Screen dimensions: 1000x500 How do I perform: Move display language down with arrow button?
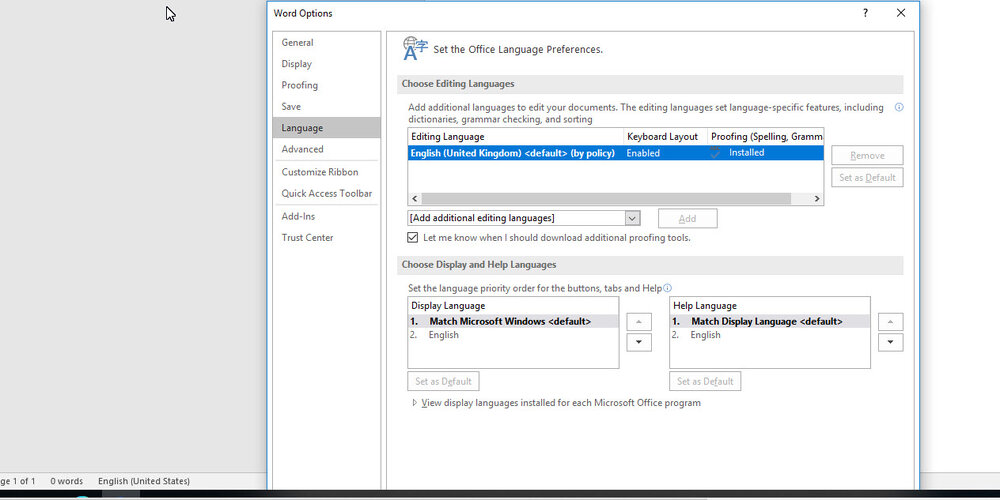tap(638, 342)
